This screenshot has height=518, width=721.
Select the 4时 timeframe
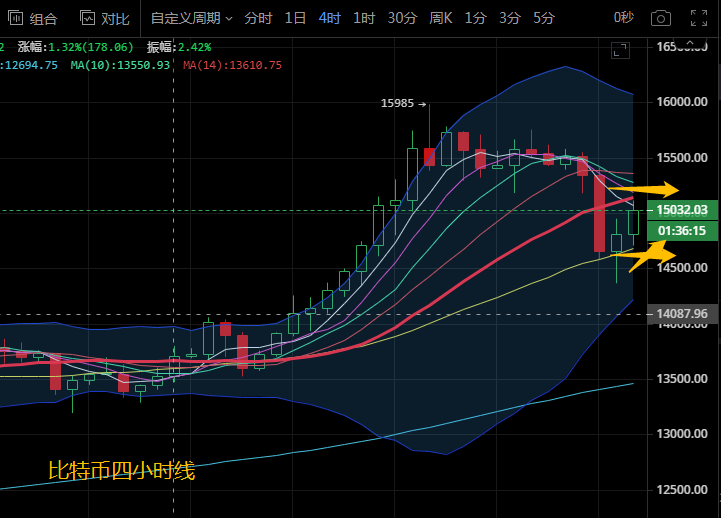coord(330,18)
